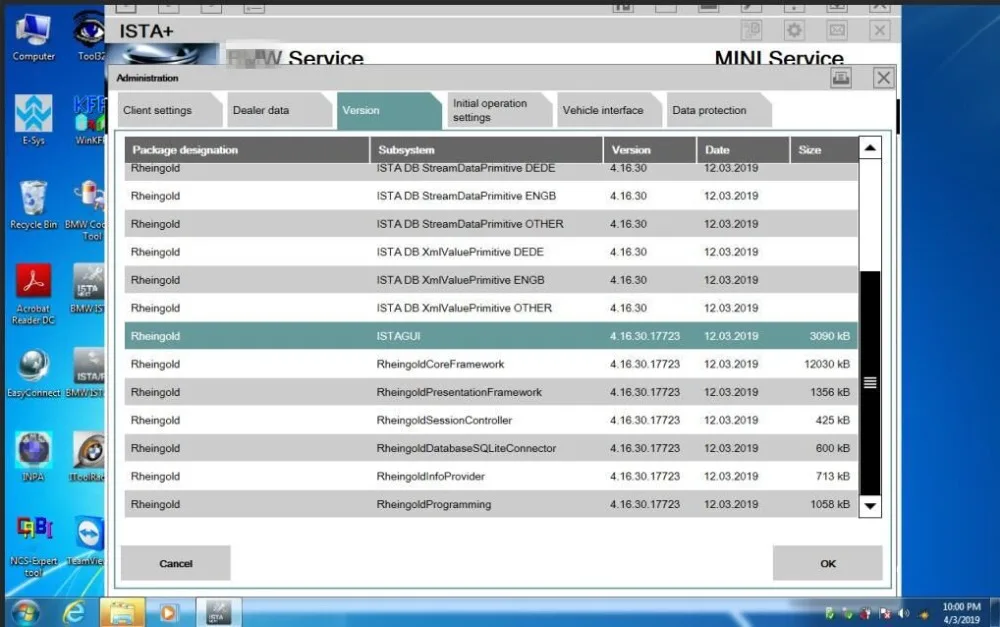
Task: Launch Acrobat Reader DC desktop shortcut
Action: click(x=33, y=294)
